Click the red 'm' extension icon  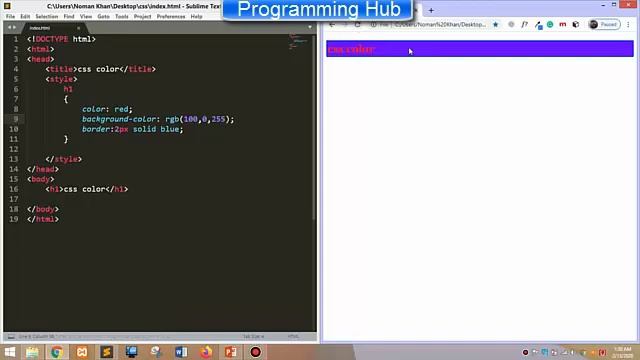[562, 24]
